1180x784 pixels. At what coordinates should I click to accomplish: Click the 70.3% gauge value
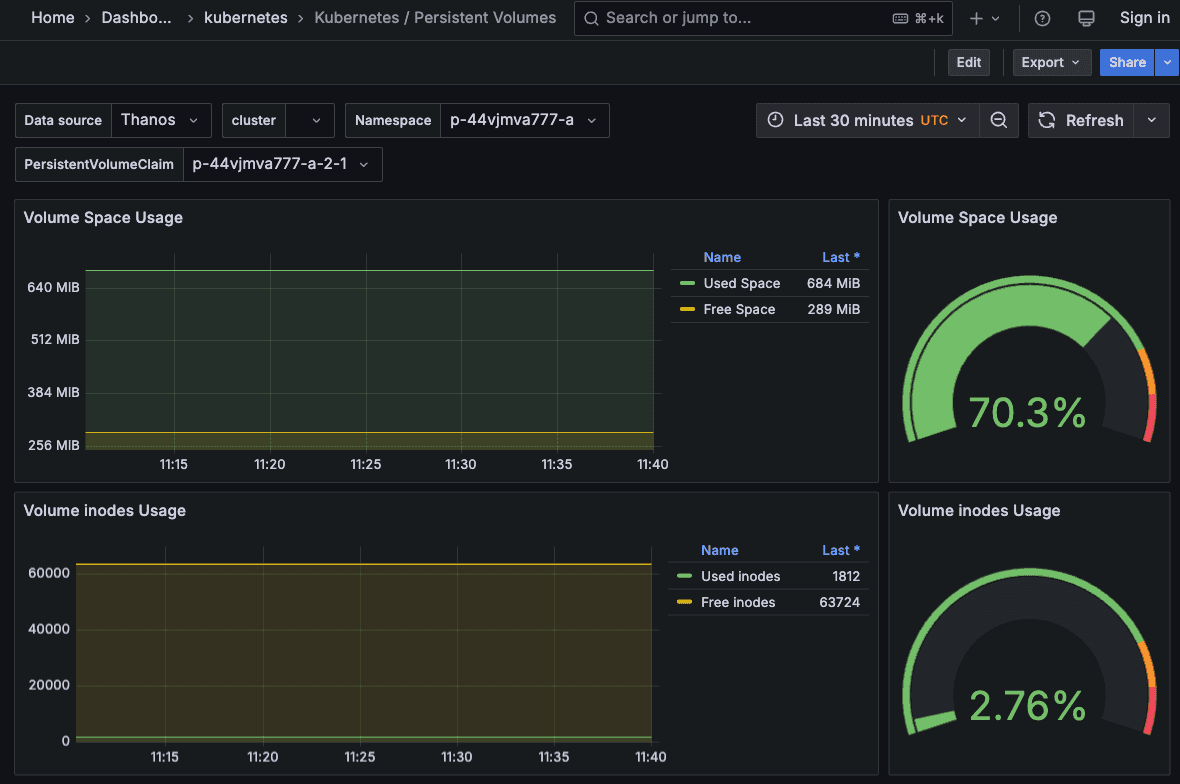1027,413
